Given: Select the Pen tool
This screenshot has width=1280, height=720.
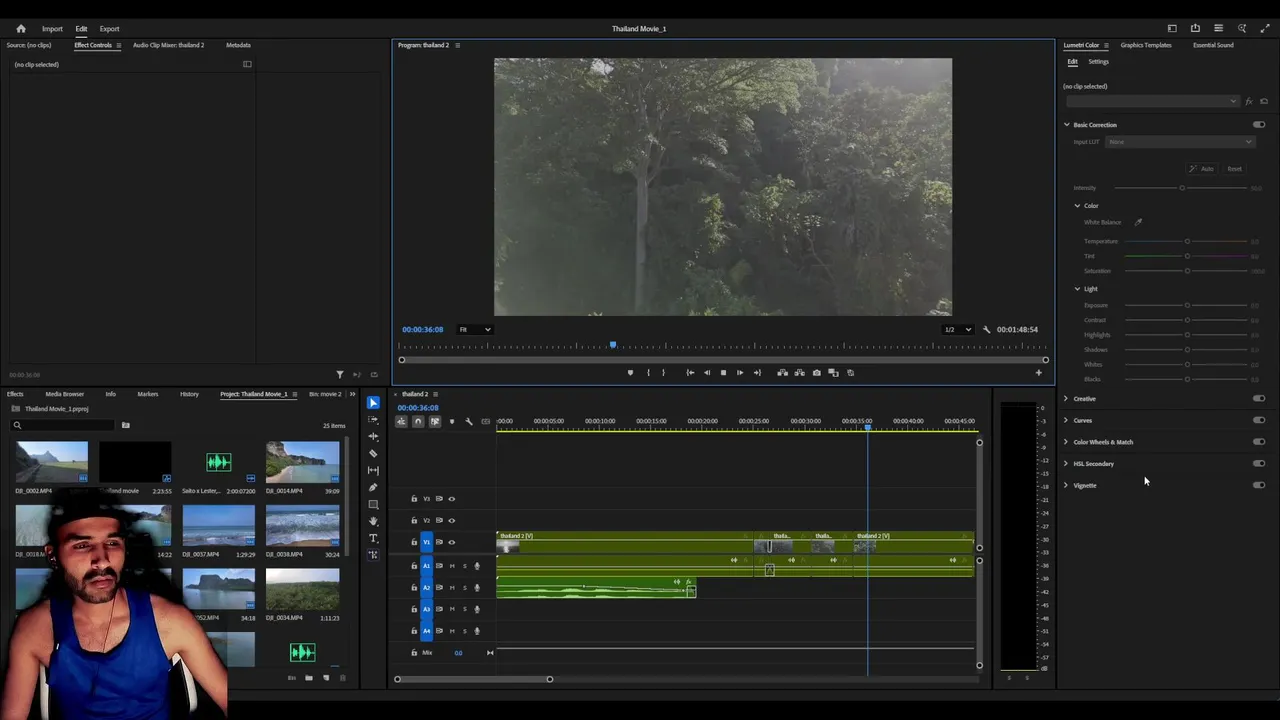Looking at the screenshot, I should coord(373,487).
